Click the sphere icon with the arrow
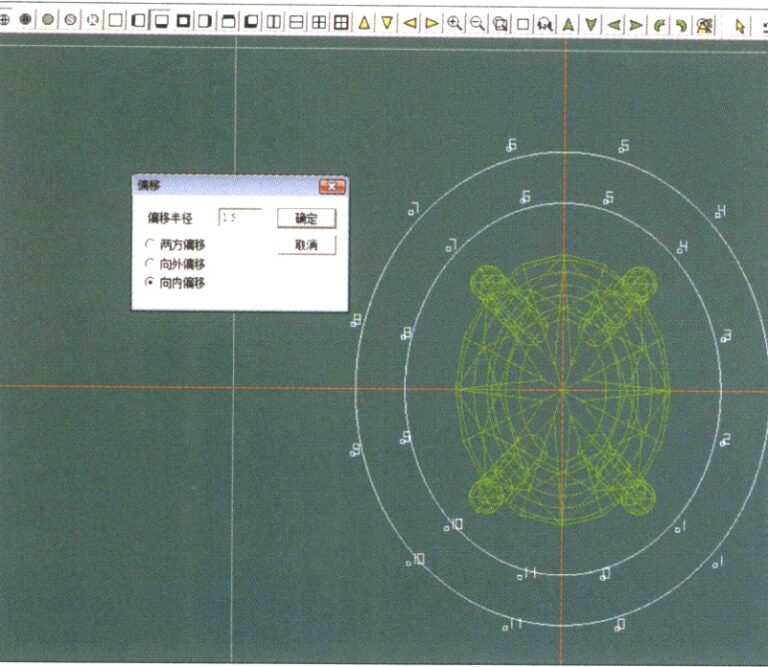This screenshot has width=768, height=667. click(x=93, y=20)
